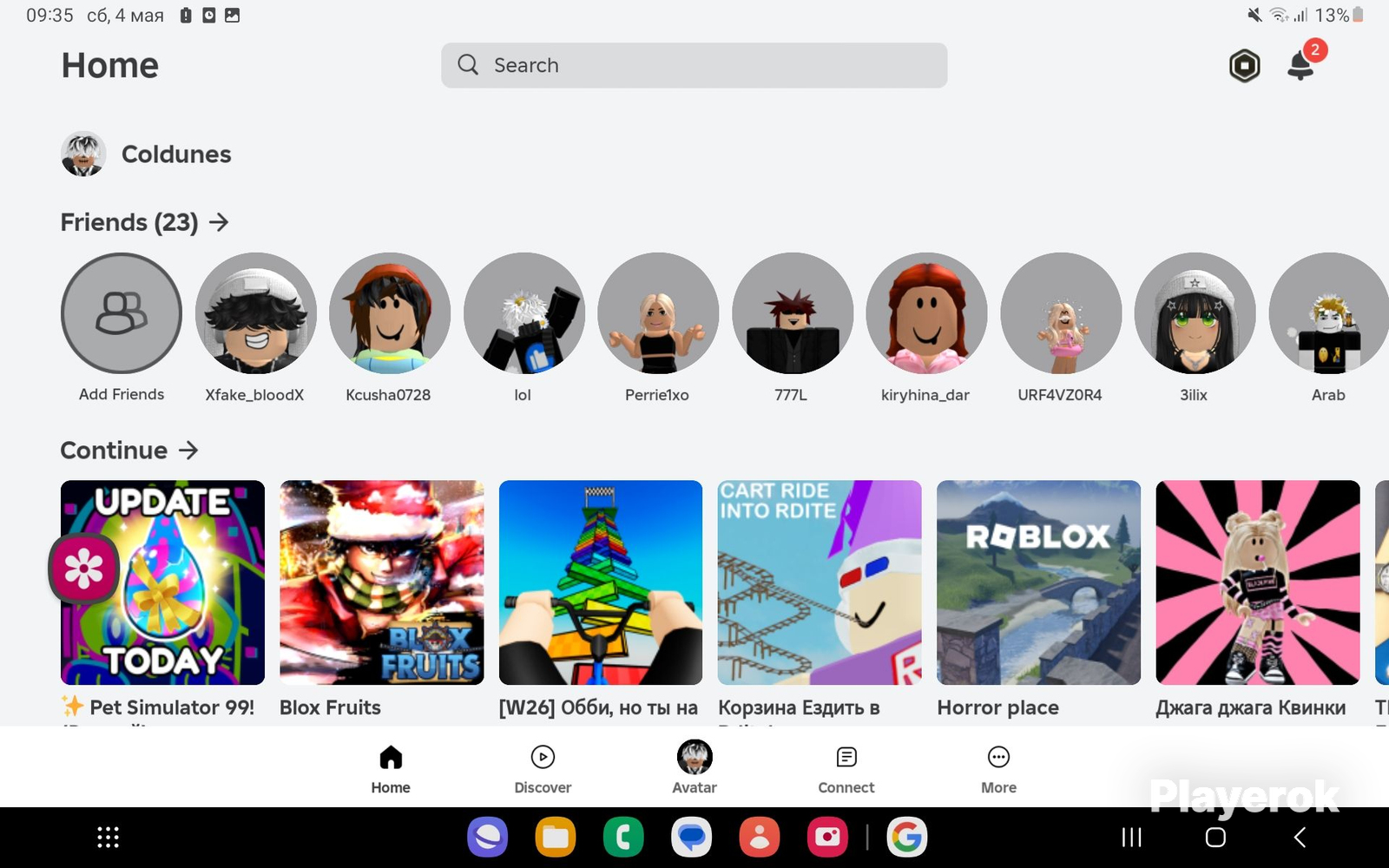The width and height of the screenshot is (1389, 868).
Task: Switch to the Home tab
Action: pos(391,768)
